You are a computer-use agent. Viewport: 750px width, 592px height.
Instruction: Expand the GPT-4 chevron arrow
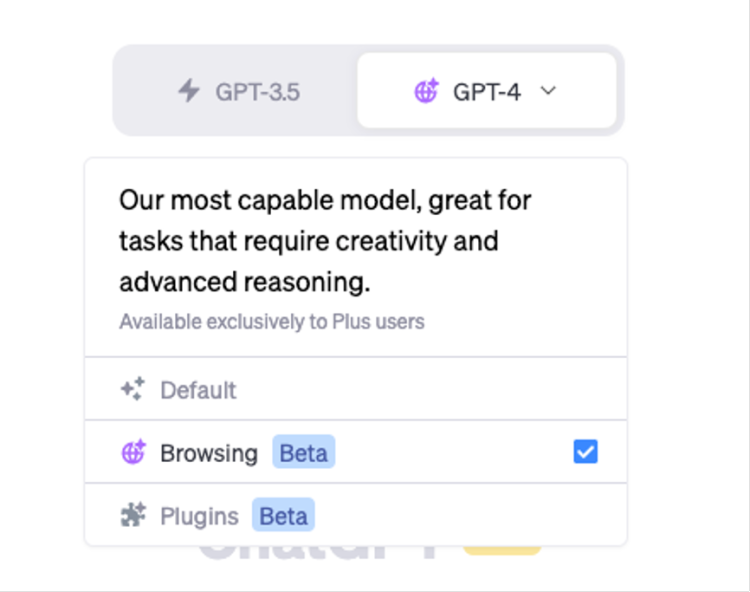click(547, 91)
